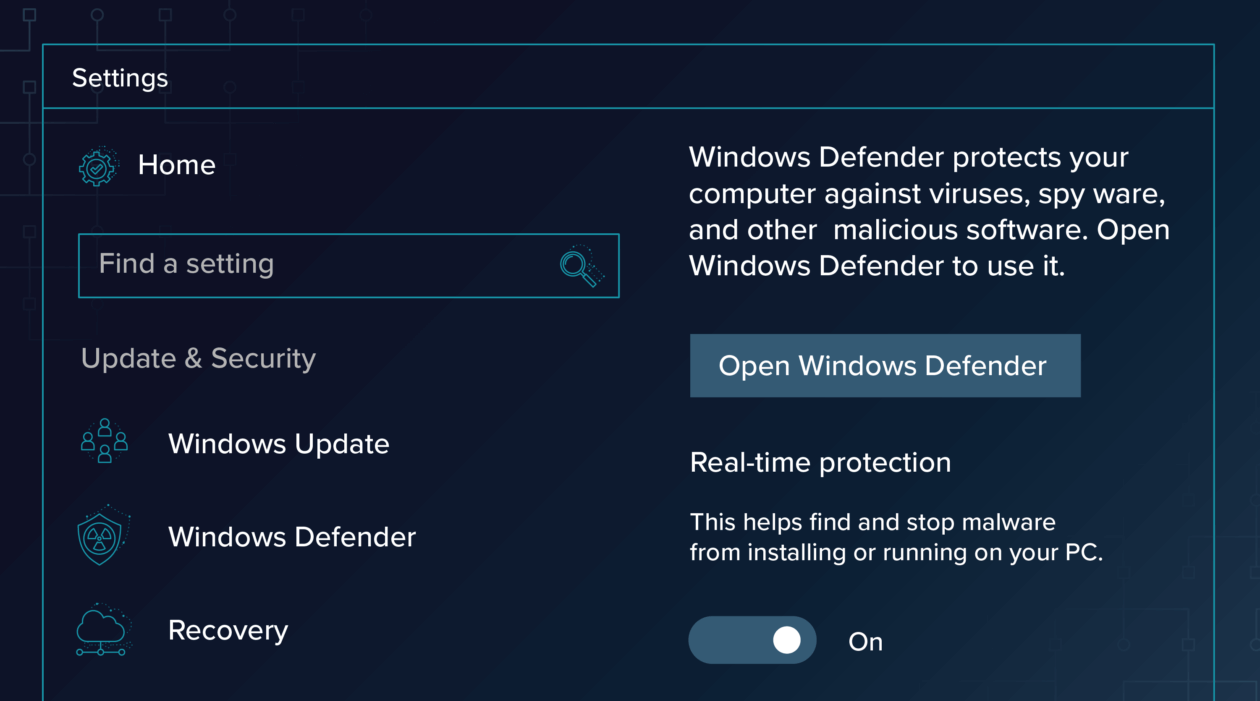Click the On label beside the toggle

865,642
